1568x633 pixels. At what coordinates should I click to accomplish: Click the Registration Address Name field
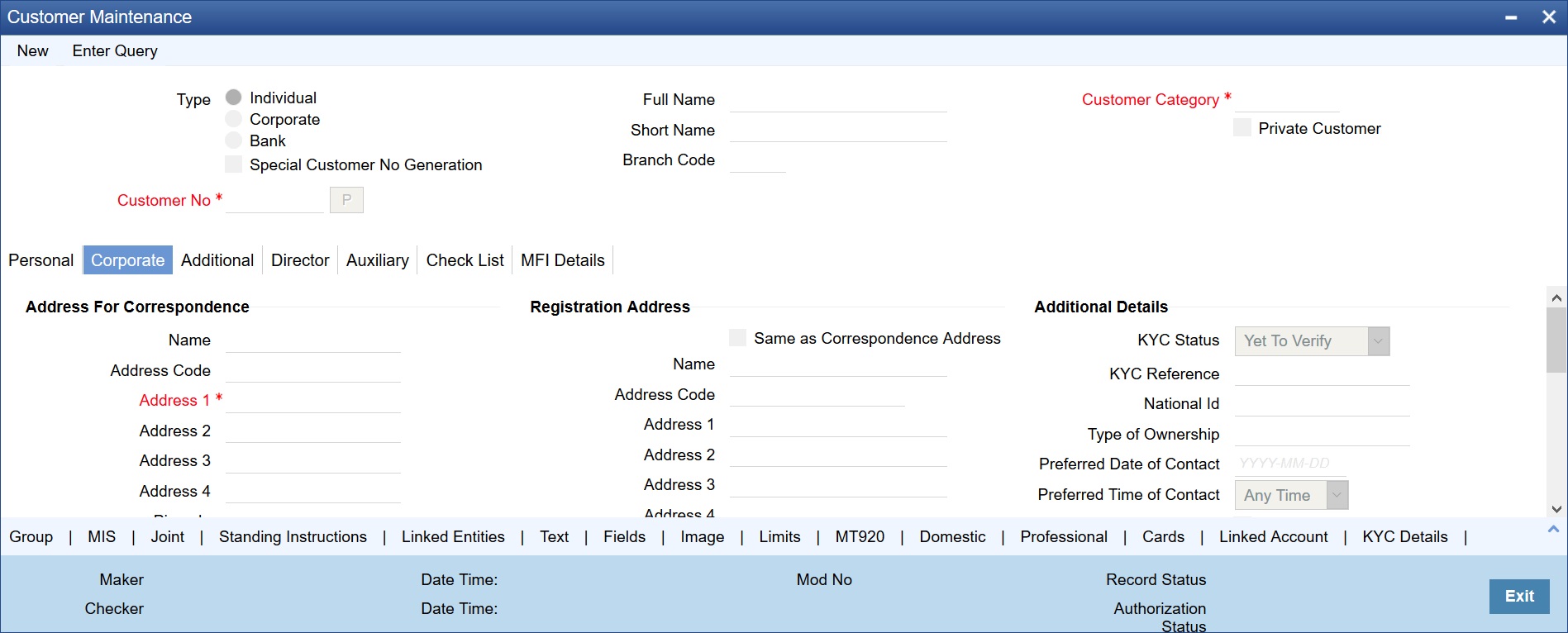coord(838,364)
